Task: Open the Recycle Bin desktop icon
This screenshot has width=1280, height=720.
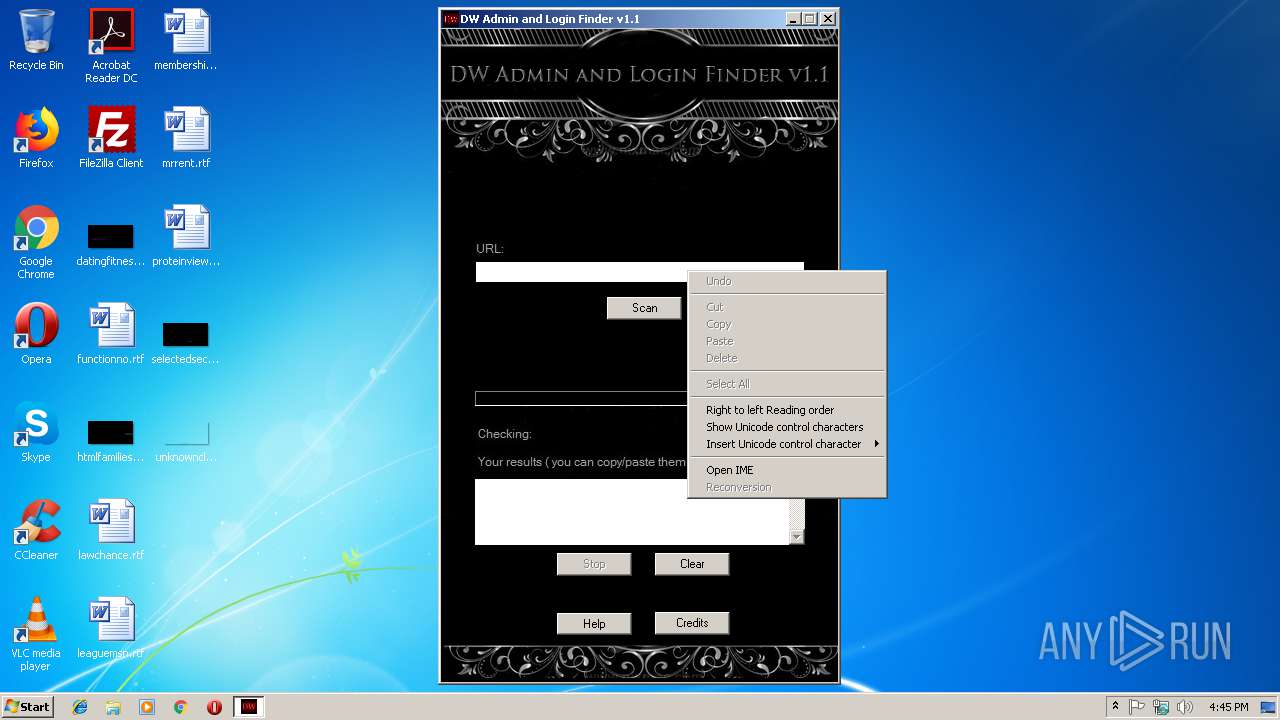Action: (36, 41)
